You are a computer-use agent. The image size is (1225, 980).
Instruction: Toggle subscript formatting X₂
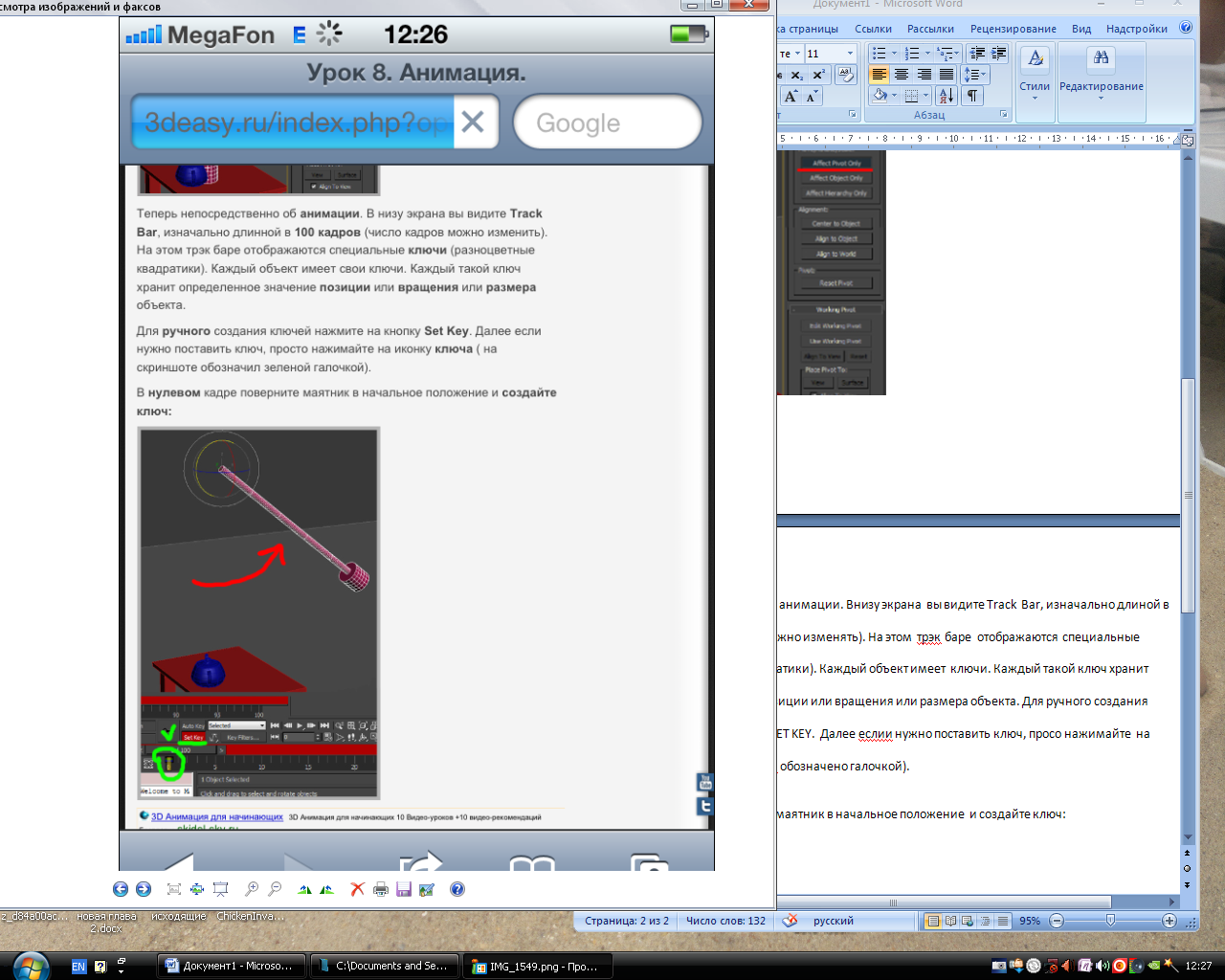(797, 75)
